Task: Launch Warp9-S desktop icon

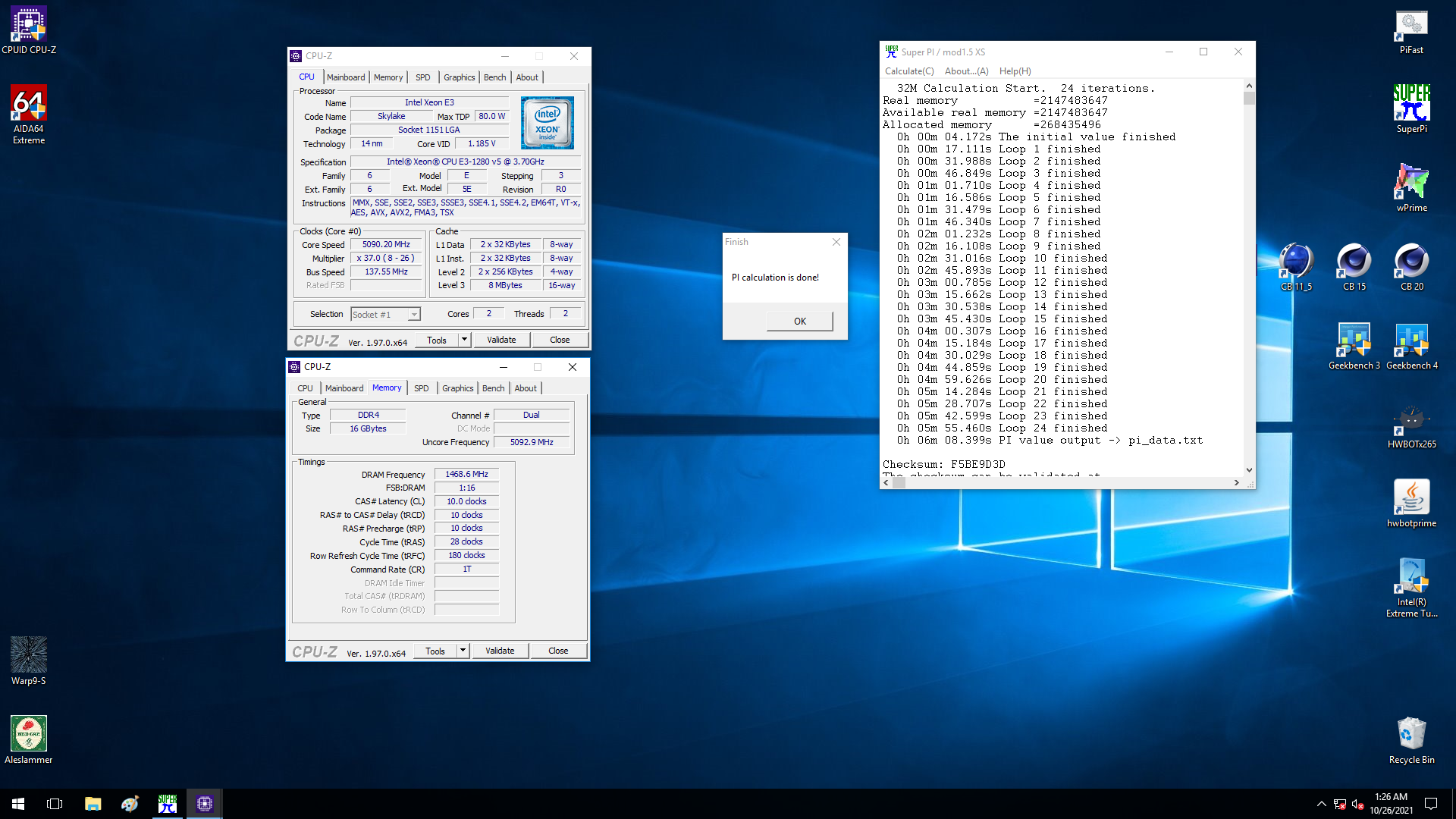Action: (x=29, y=661)
